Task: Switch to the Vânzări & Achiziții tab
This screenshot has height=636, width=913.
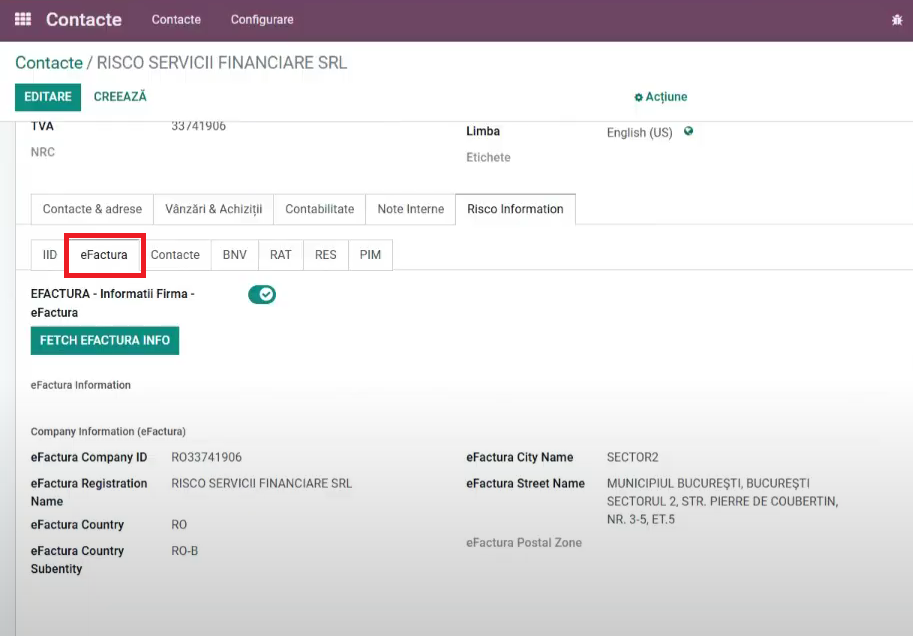Action: click(x=214, y=209)
